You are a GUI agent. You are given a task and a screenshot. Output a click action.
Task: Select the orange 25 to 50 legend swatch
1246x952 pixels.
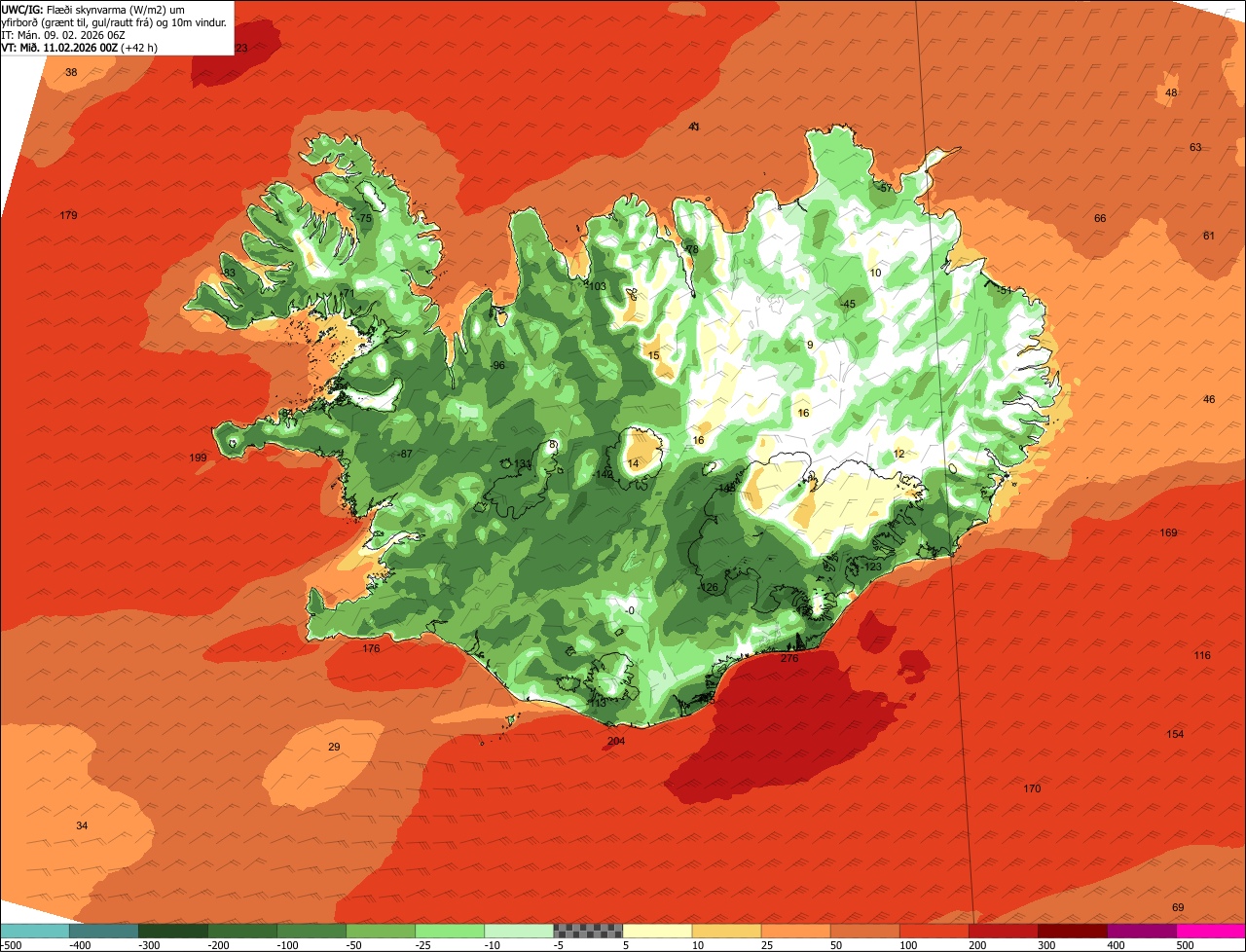click(x=795, y=931)
